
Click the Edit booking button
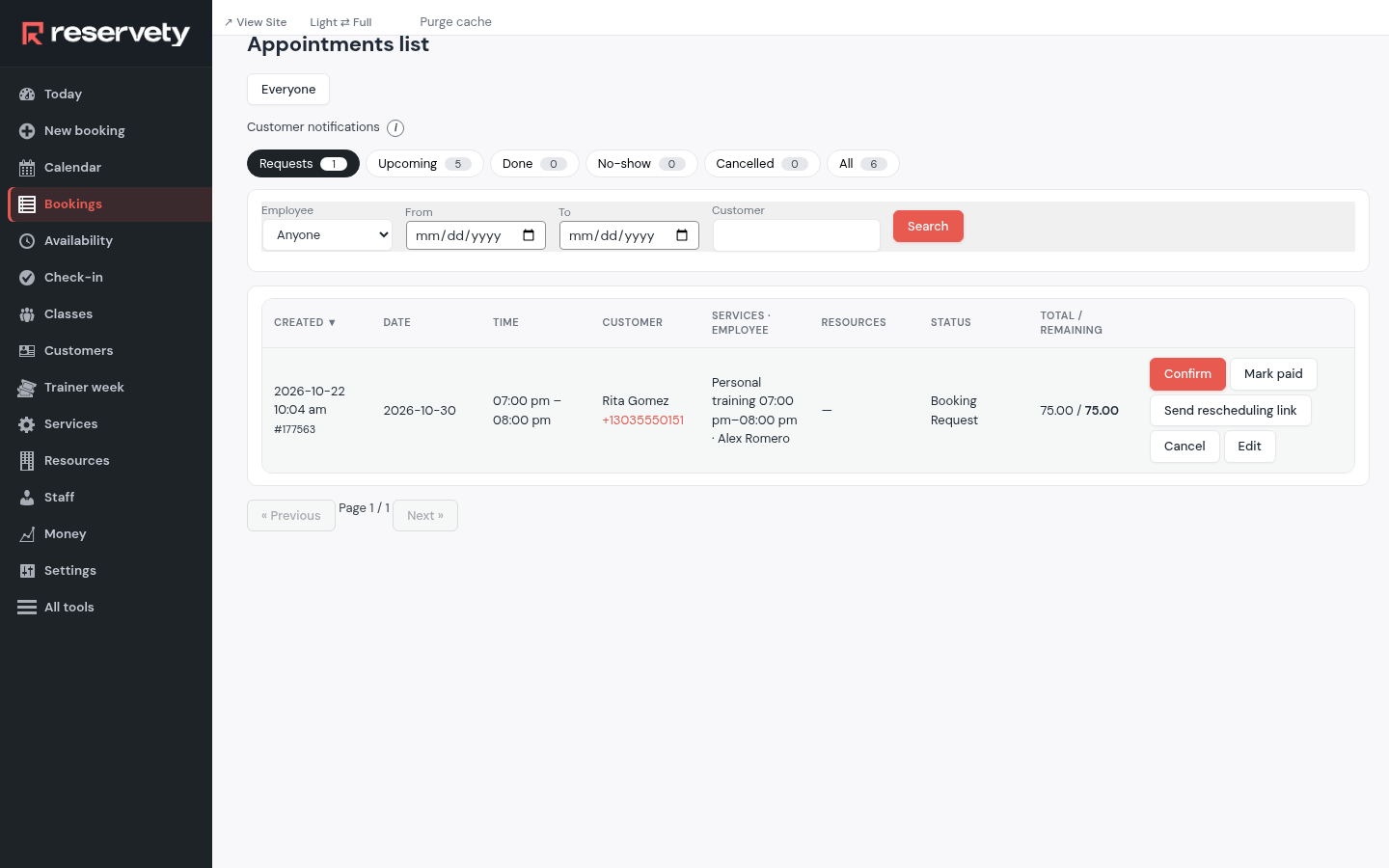point(1250,447)
